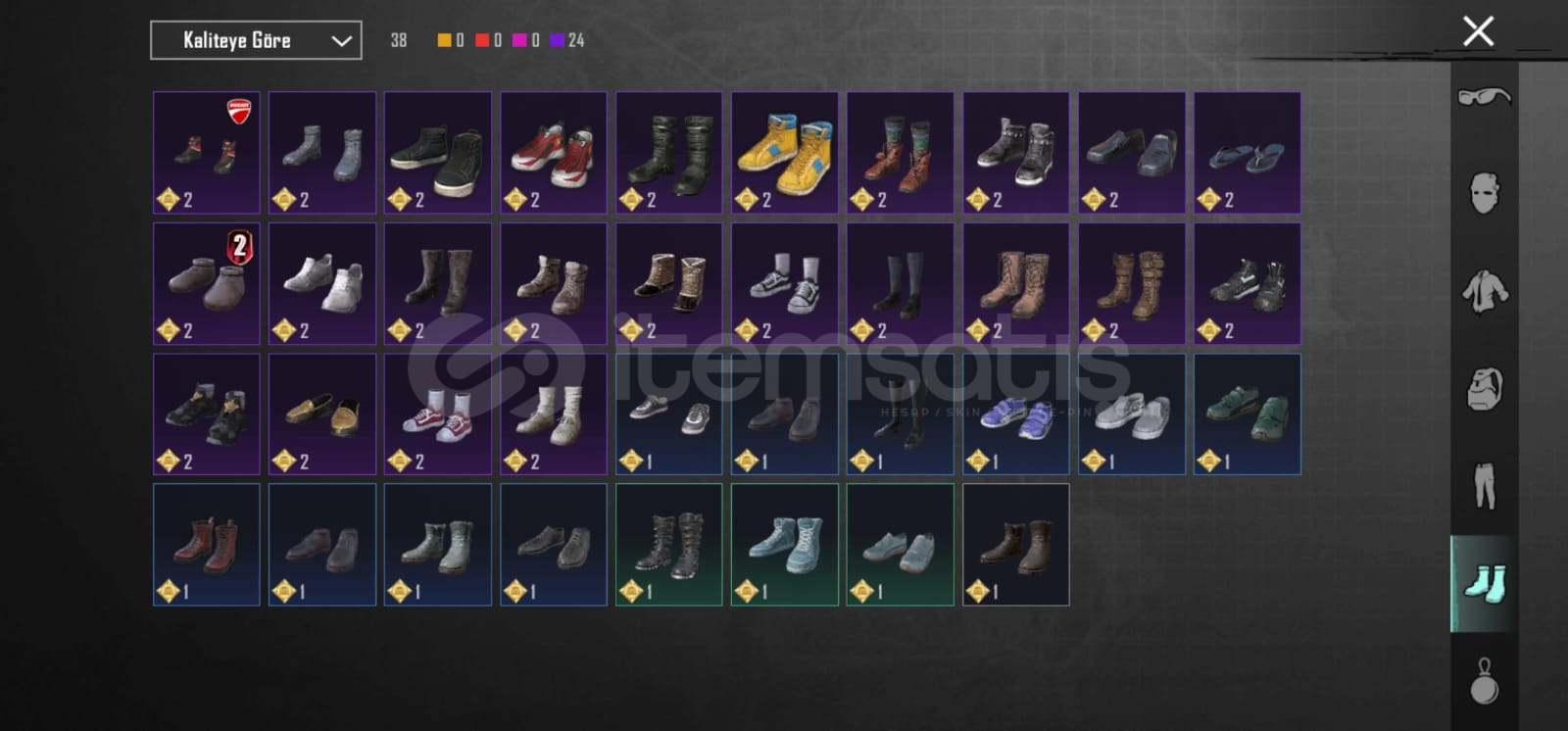
Task: Choose the purple-blue sneakers
Action: click(1016, 414)
